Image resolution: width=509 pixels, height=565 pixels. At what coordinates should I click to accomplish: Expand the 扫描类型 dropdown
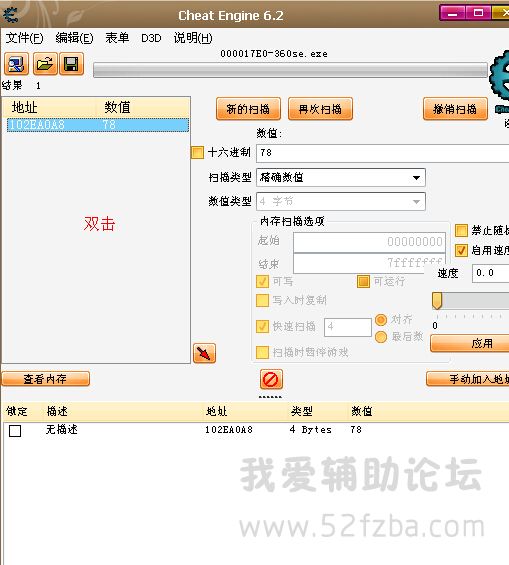(x=341, y=178)
